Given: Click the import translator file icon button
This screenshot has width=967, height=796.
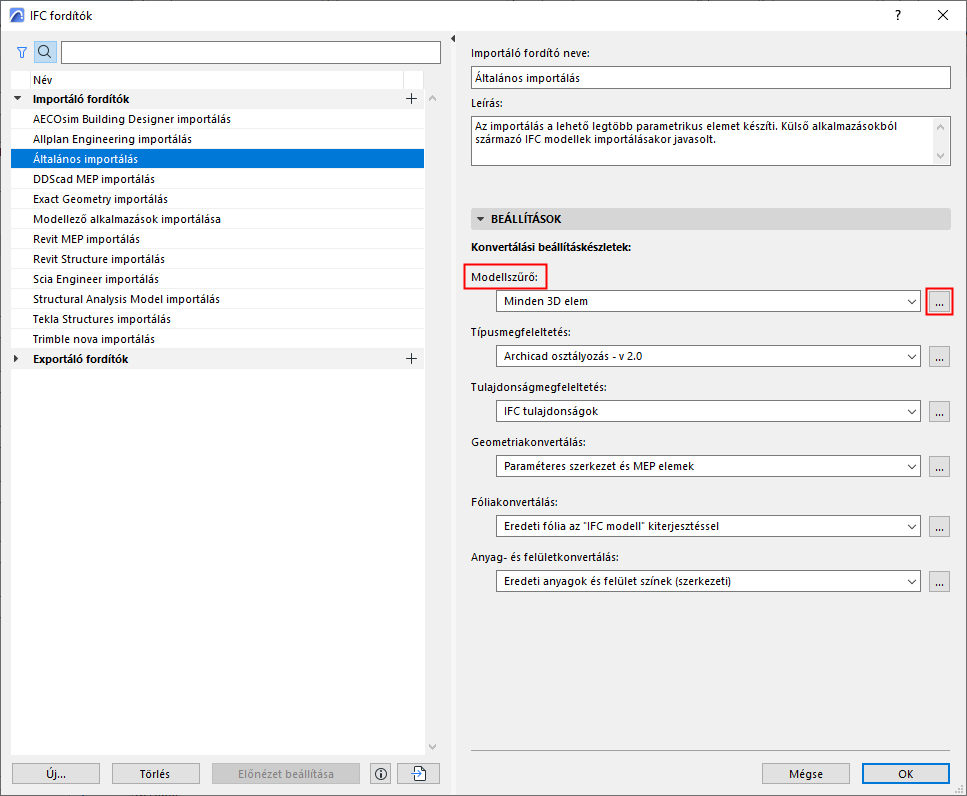Looking at the screenshot, I should (419, 774).
